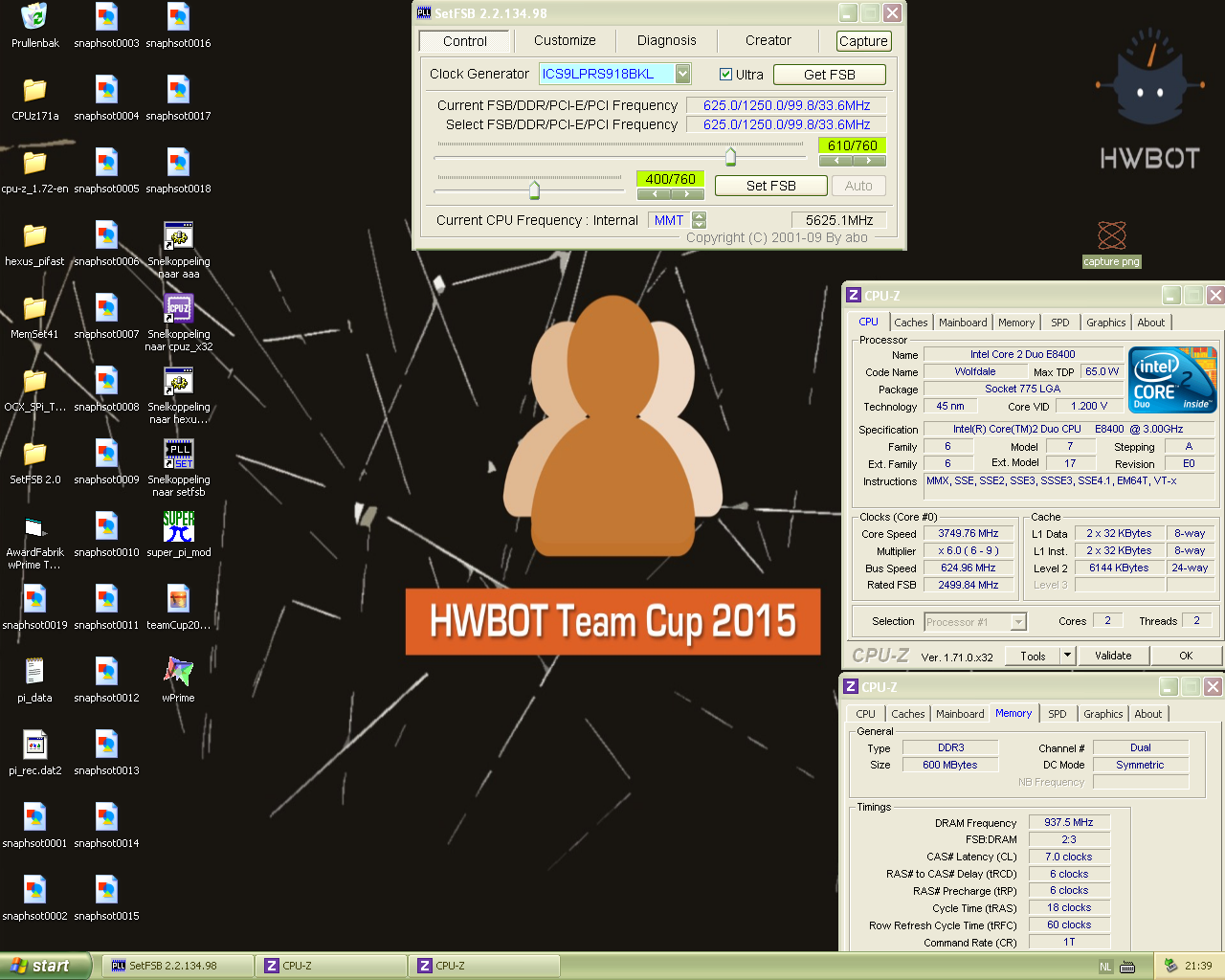Click the scroll arrows under 400/760
Image resolution: width=1225 pixels, height=980 pixels.
[670, 193]
